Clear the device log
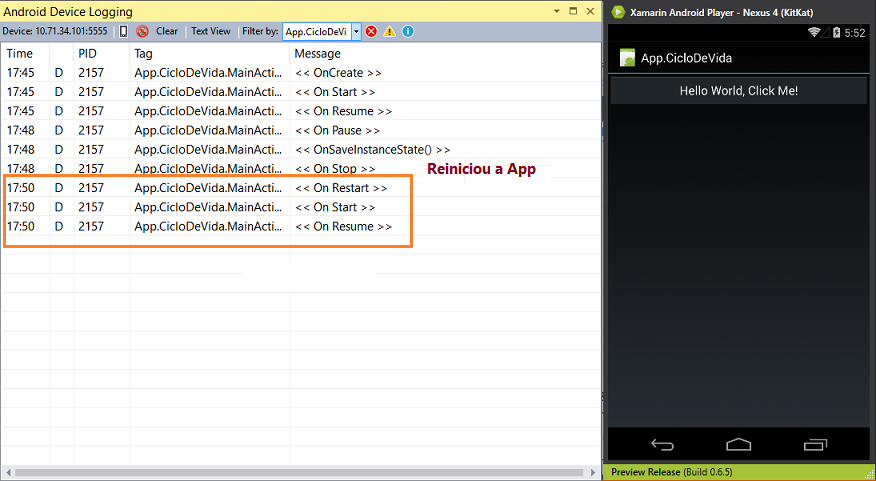 (x=166, y=31)
